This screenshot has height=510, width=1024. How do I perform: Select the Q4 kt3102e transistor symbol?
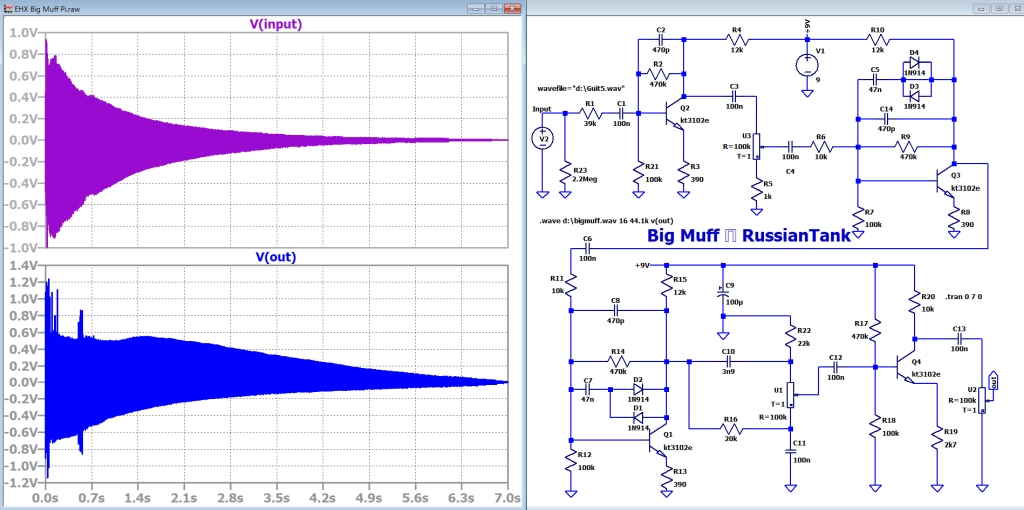tap(904, 368)
